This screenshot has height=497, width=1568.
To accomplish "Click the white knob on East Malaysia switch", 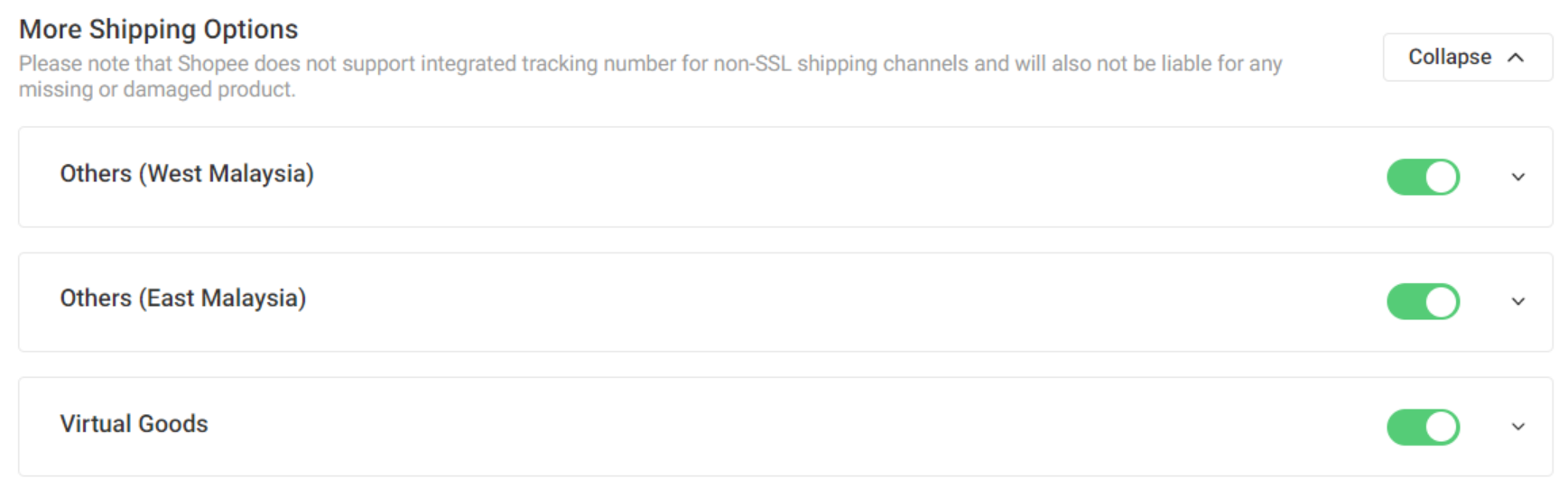I will pyautogui.click(x=1442, y=302).
